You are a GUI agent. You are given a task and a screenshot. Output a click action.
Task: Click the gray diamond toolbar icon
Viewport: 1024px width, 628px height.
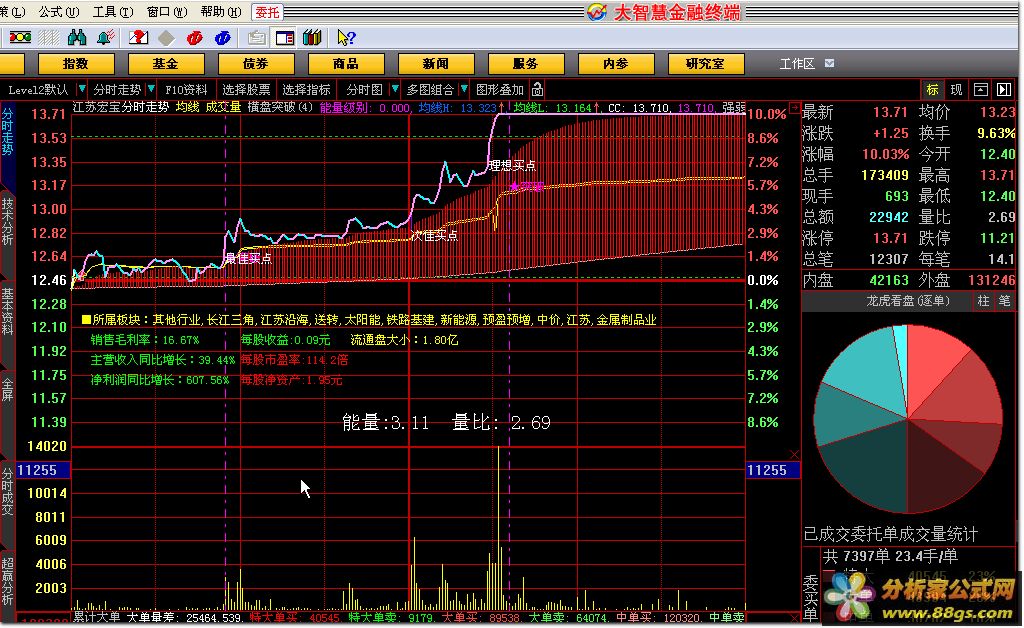pos(167,38)
